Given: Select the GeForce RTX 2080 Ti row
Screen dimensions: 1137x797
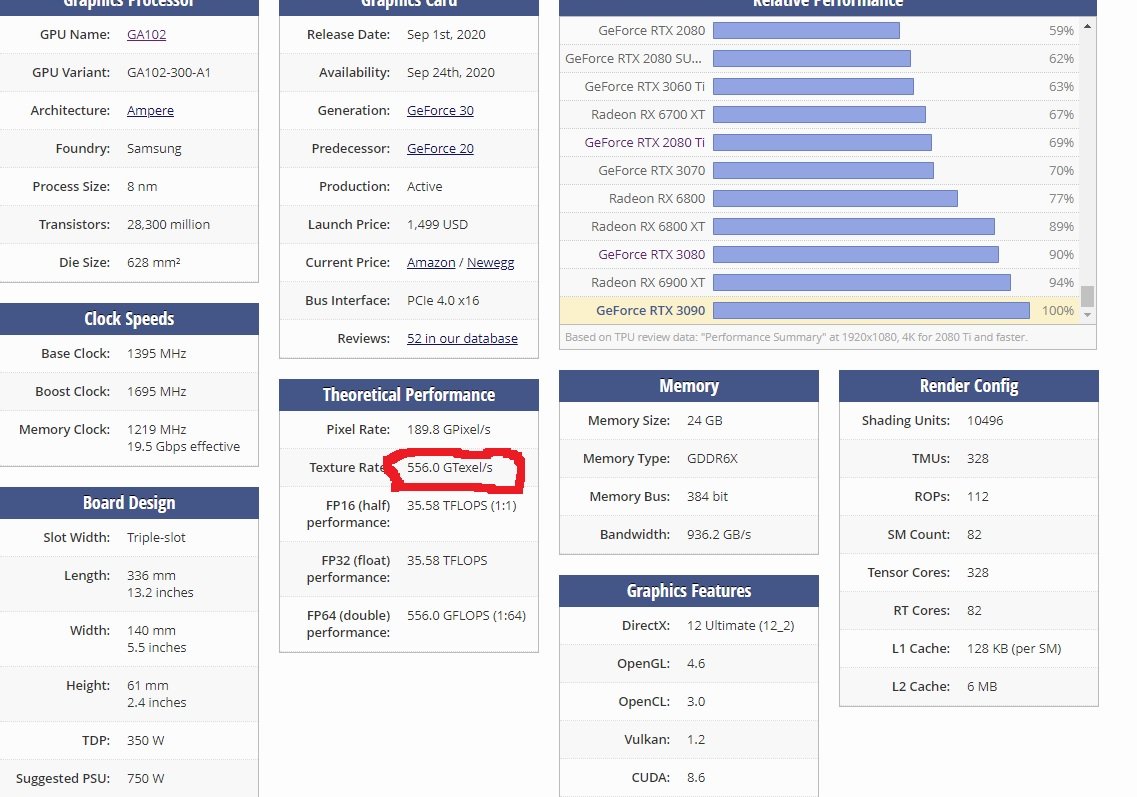Looking at the screenshot, I should click(x=819, y=142).
